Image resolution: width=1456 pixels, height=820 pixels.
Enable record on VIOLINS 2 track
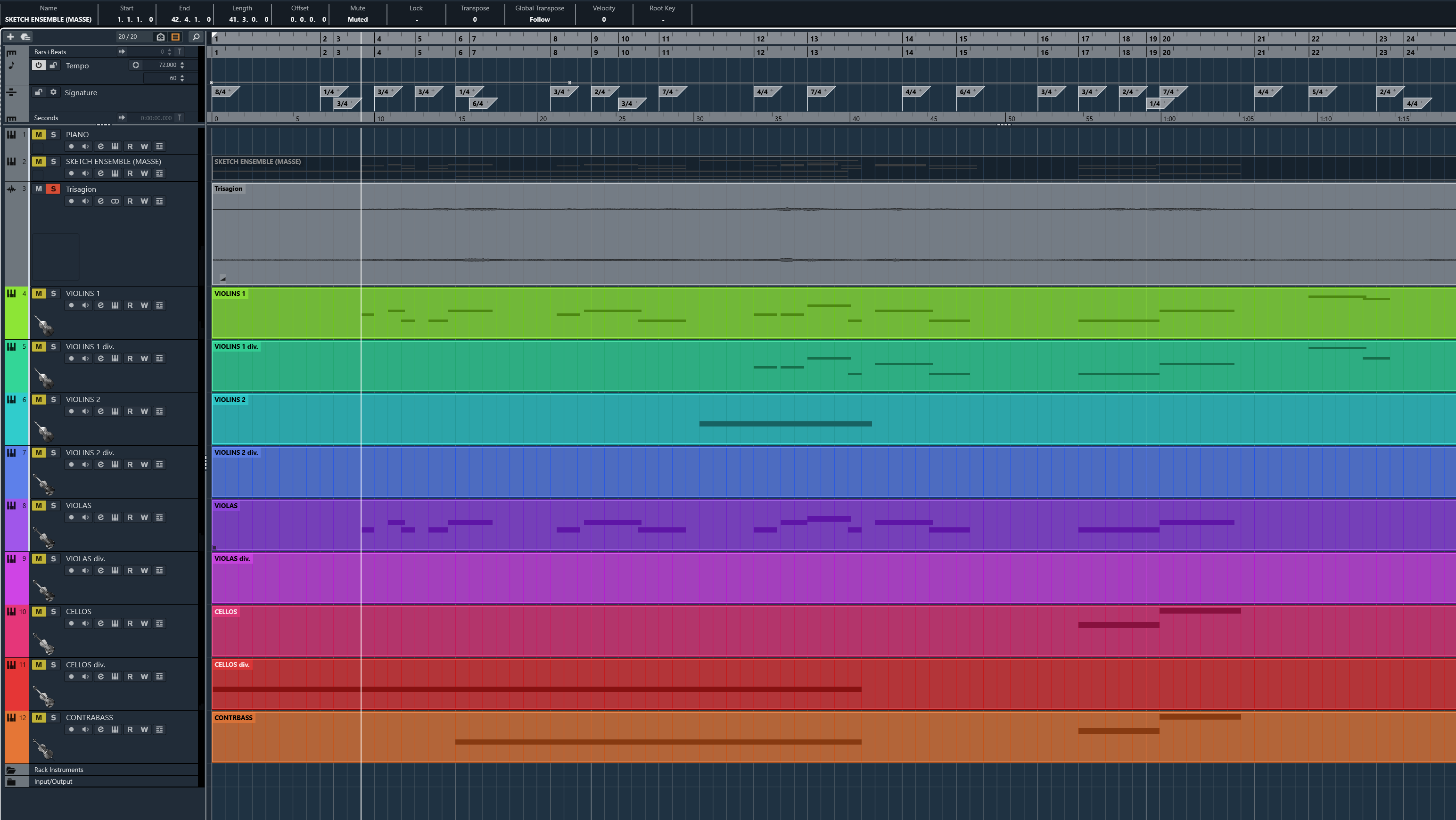click(x=71, y=411)
